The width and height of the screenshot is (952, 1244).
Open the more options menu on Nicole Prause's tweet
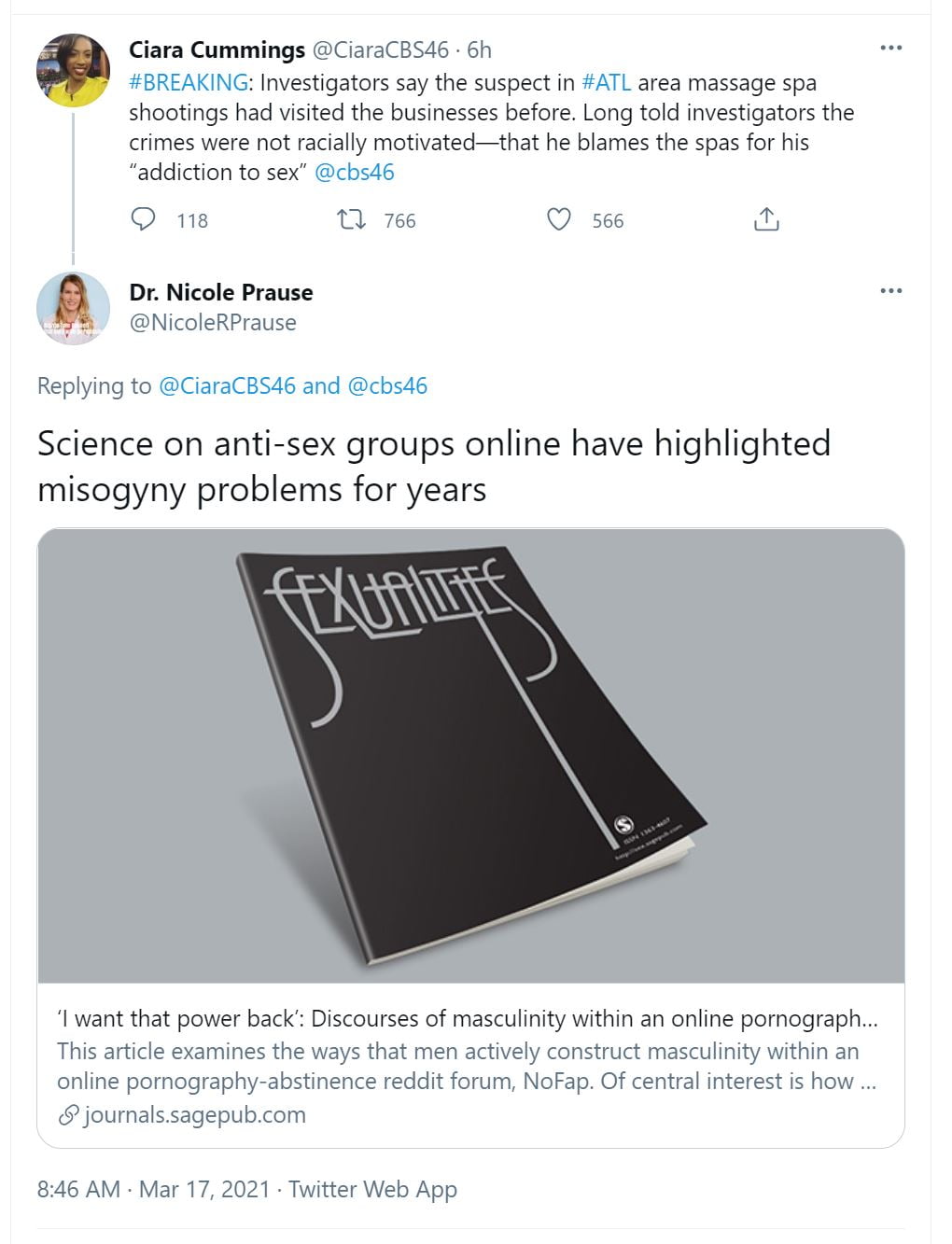coord(890,290)
